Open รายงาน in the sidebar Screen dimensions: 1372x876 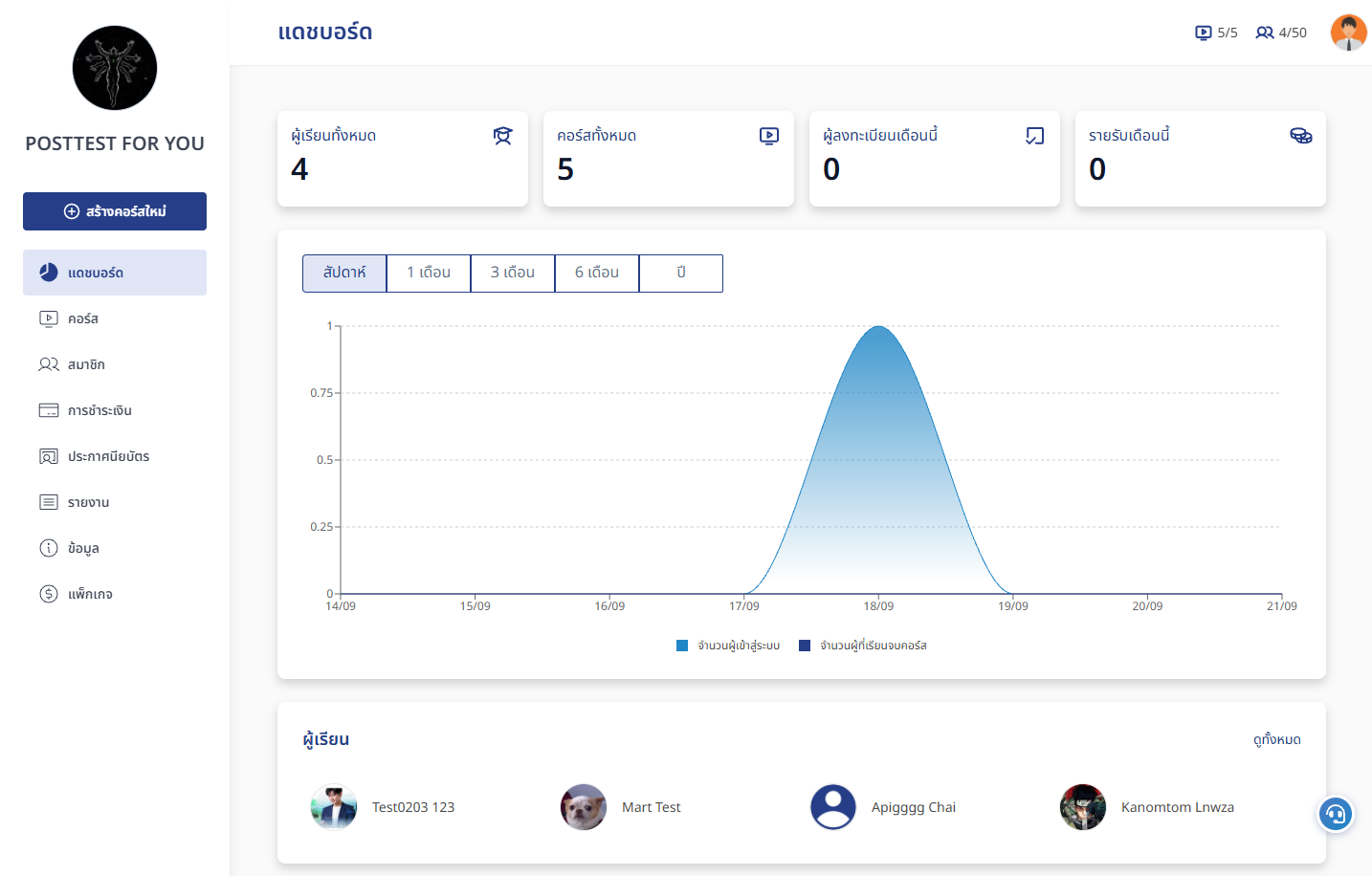tap(115, 502)
